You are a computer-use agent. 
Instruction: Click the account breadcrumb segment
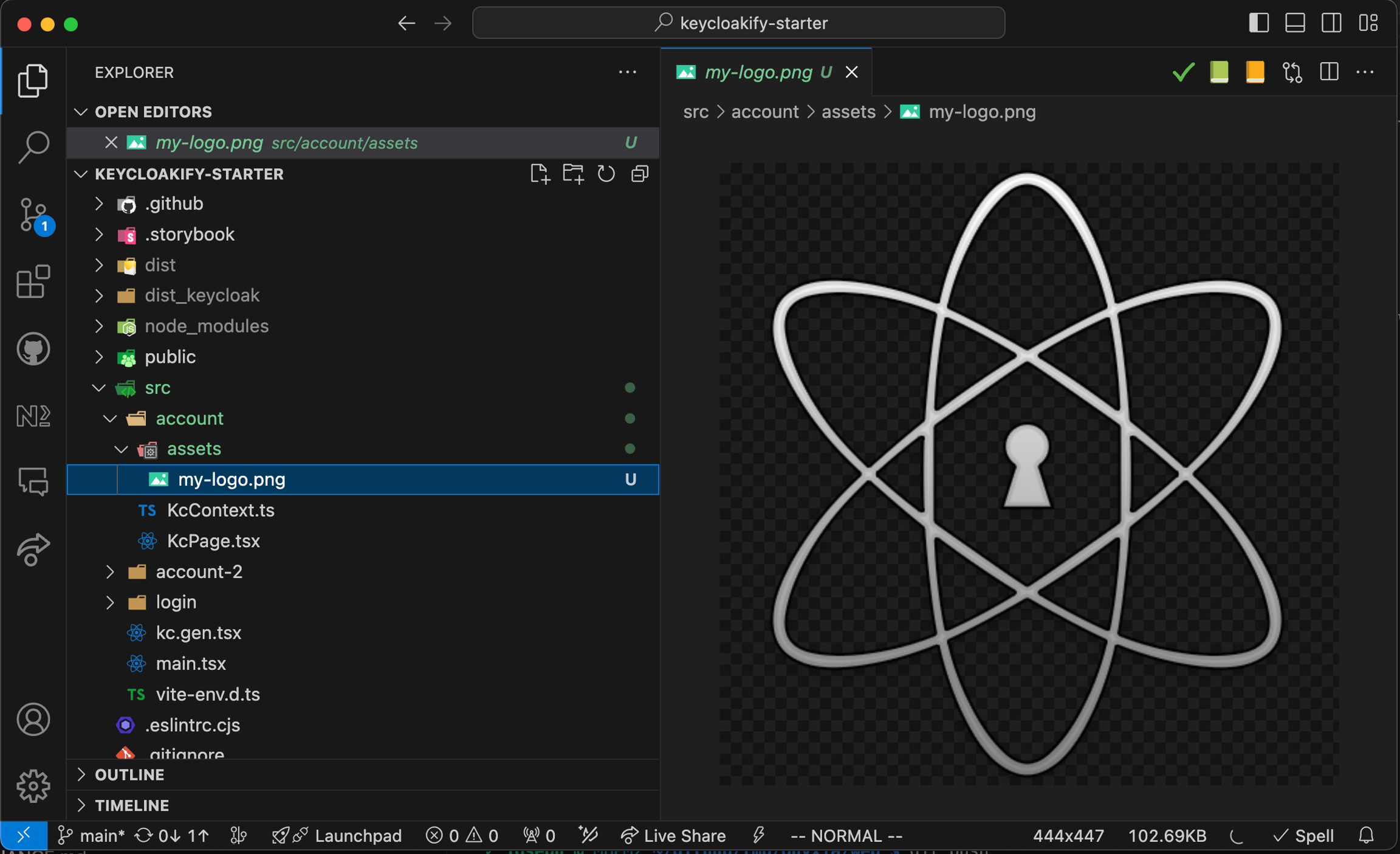[764, 112]
